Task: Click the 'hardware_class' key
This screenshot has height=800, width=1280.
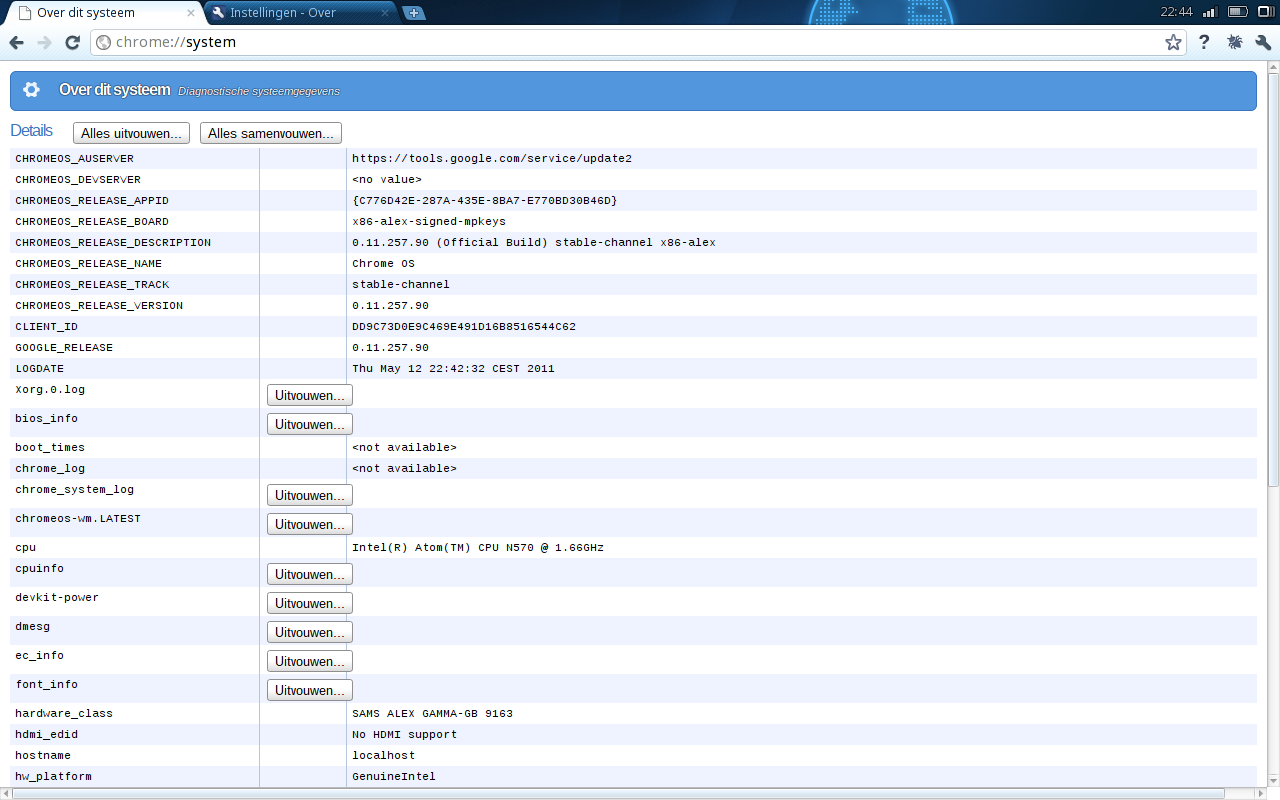Action: (x=64, y=713)
